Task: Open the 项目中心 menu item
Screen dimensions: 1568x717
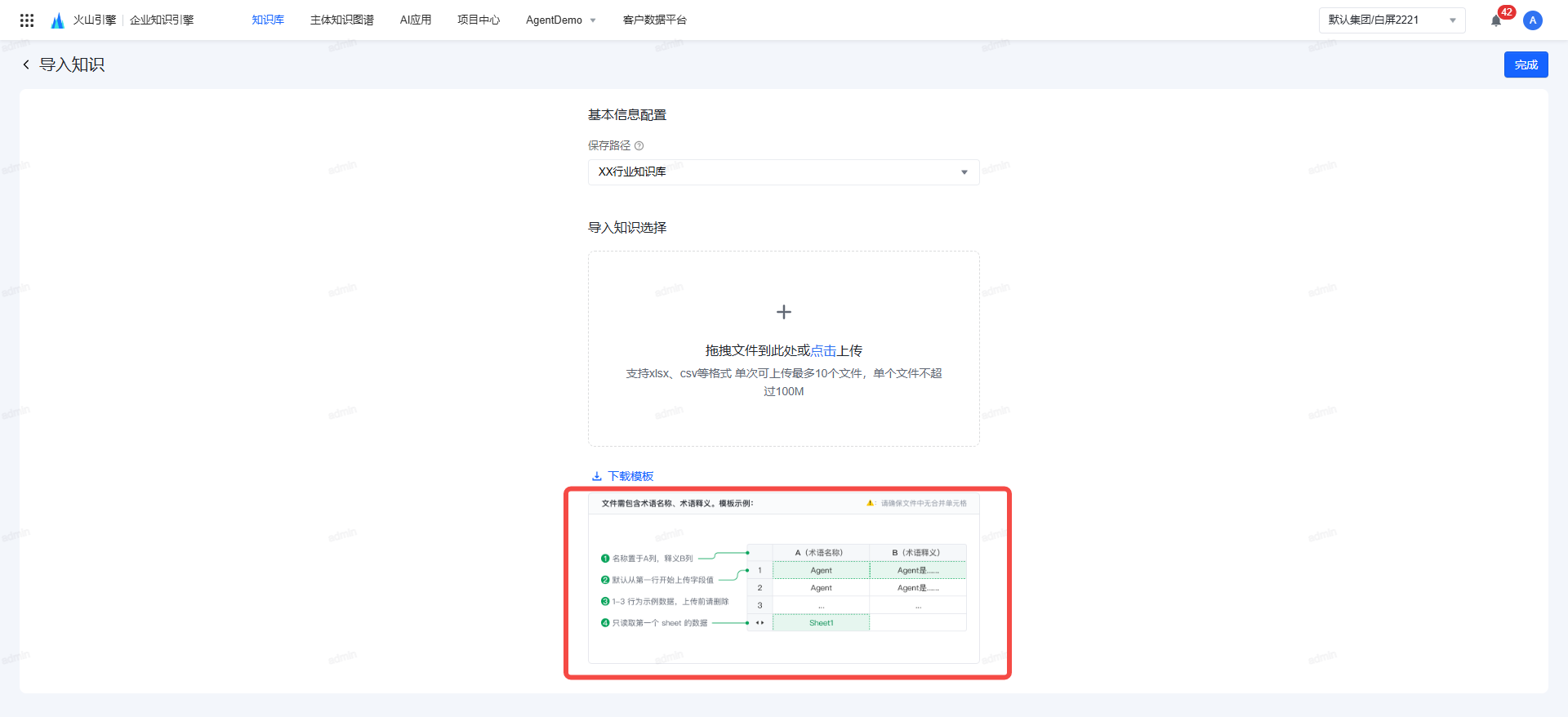Action: (x=479, y=20)
